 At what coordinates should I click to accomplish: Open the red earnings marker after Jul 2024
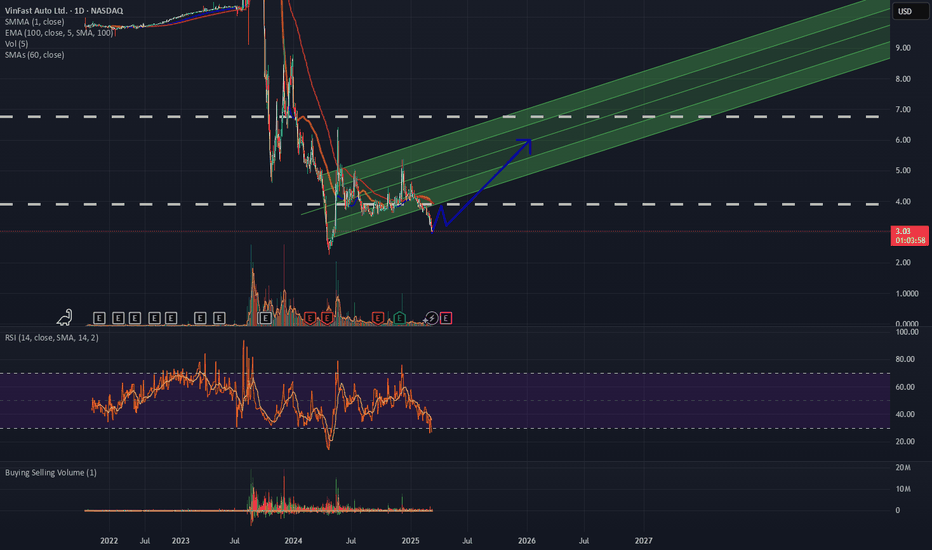click(377, 318)
